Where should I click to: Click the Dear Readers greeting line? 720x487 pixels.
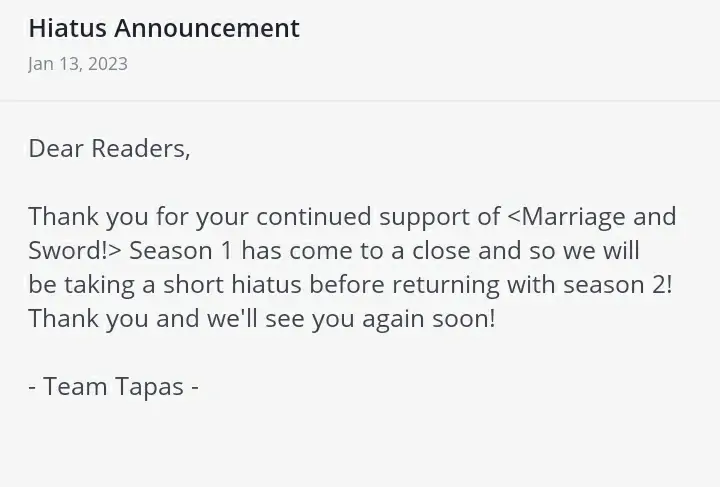[109, 149]
